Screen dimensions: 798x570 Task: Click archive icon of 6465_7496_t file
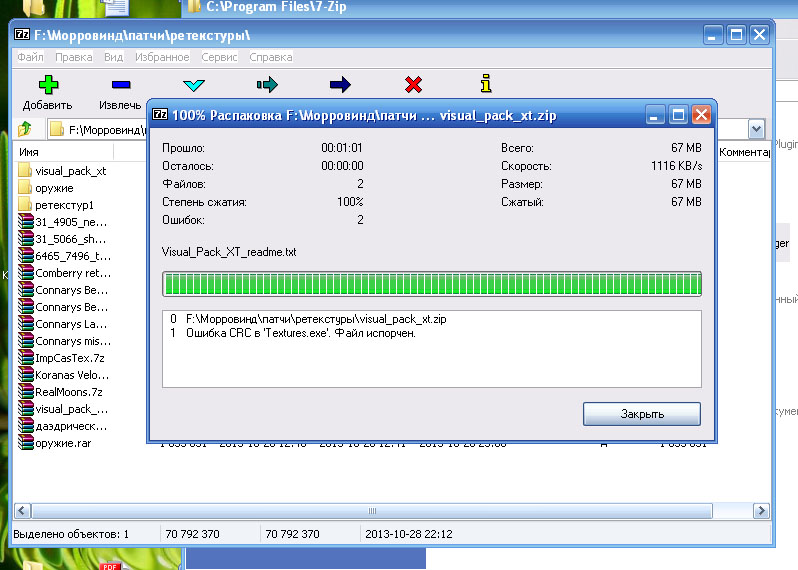[25, 255]
